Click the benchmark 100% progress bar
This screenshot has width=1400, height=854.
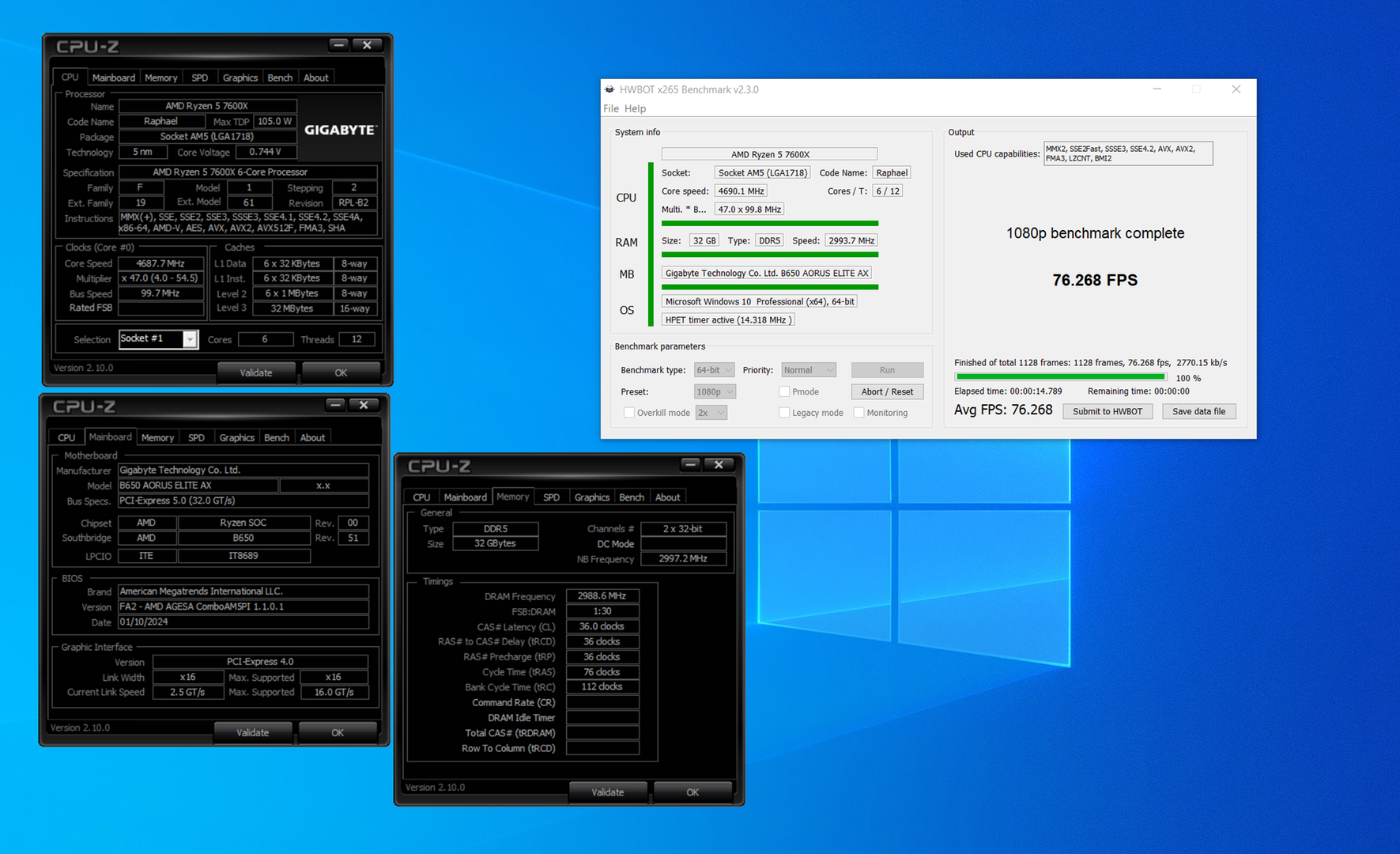coord(1061,377)
